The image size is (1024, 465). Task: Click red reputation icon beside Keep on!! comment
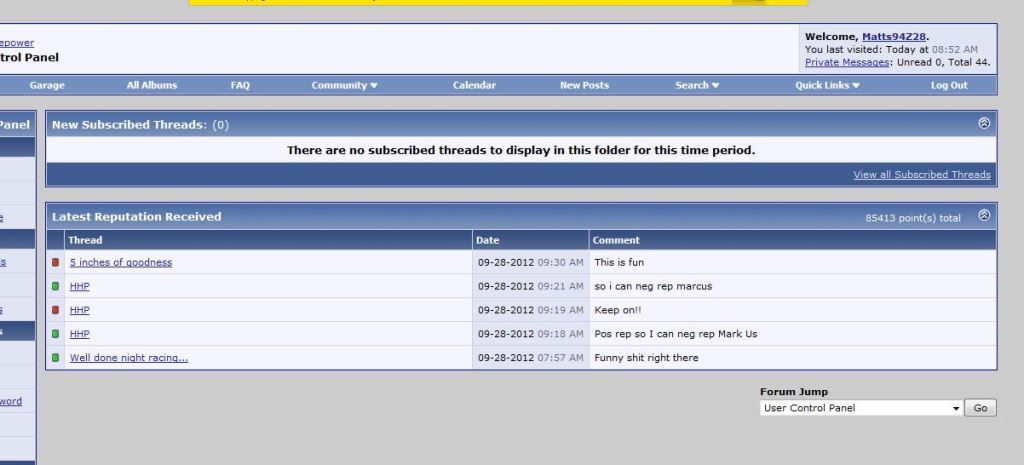point(56,310)
